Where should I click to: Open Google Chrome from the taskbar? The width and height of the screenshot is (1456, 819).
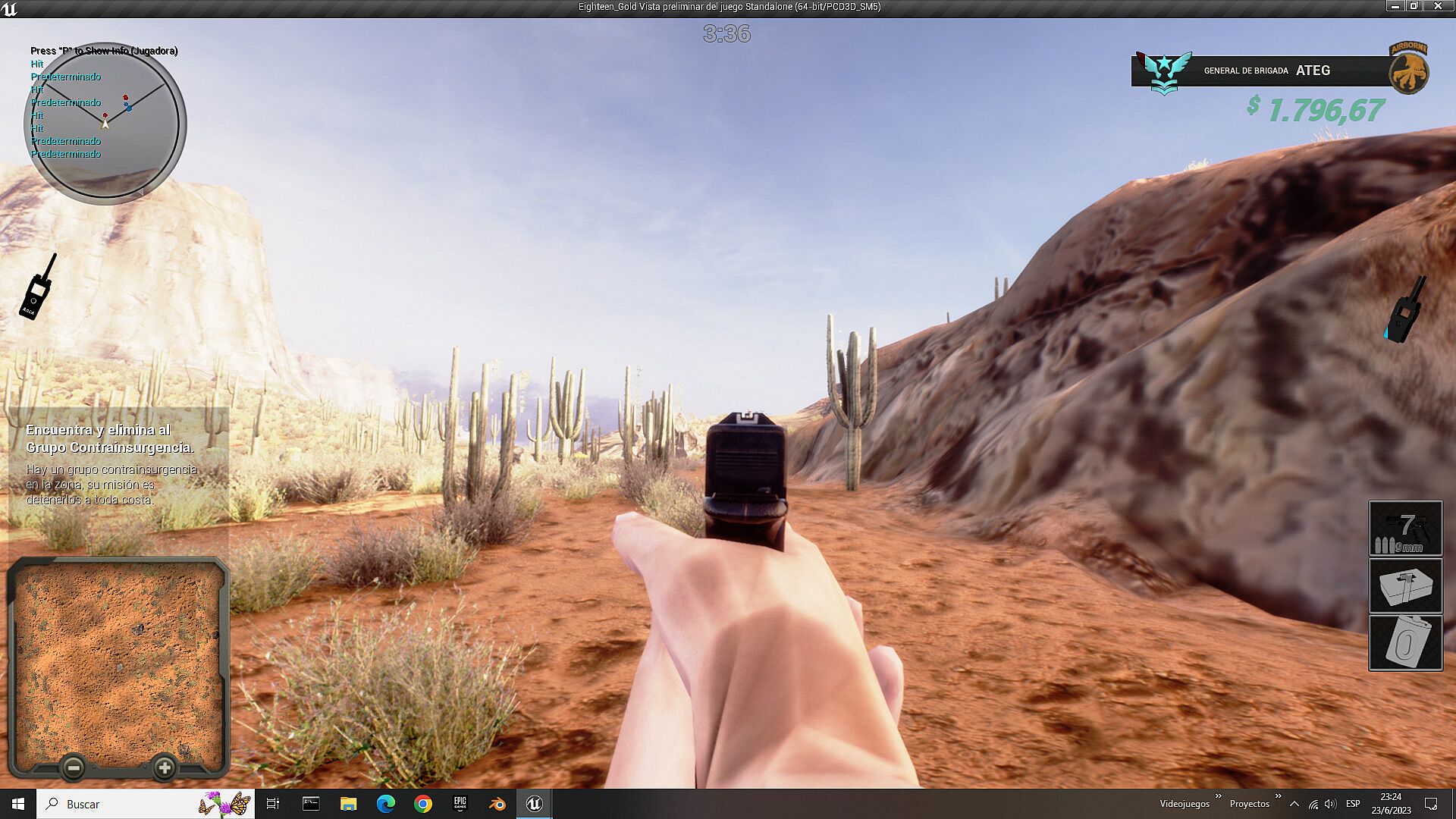423,804
